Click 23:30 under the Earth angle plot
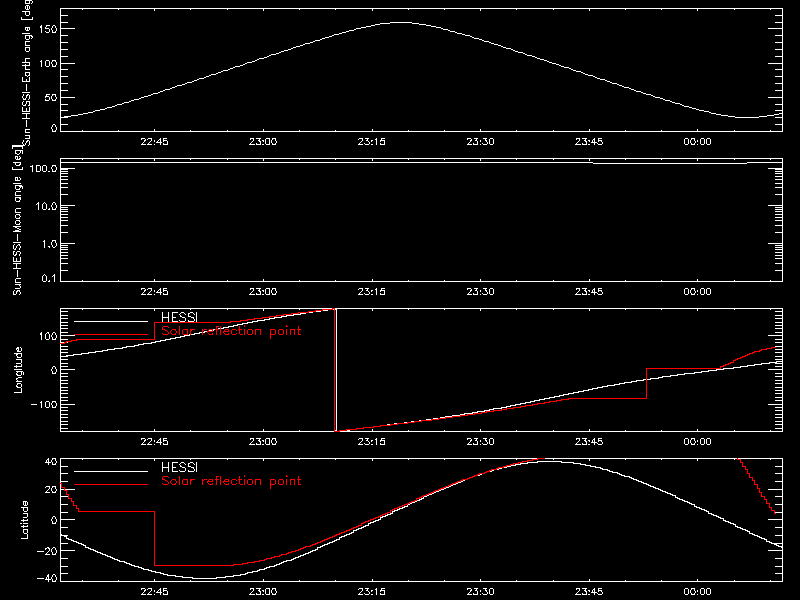The image size is (800, 600). pos(480,142)
